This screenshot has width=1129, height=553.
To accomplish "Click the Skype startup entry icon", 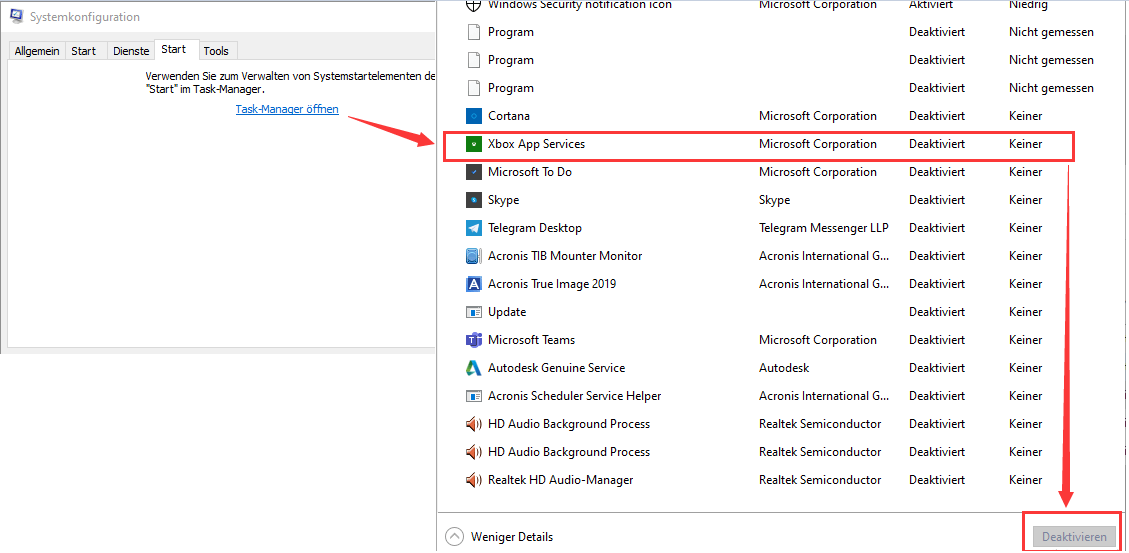I will (473, 200).
